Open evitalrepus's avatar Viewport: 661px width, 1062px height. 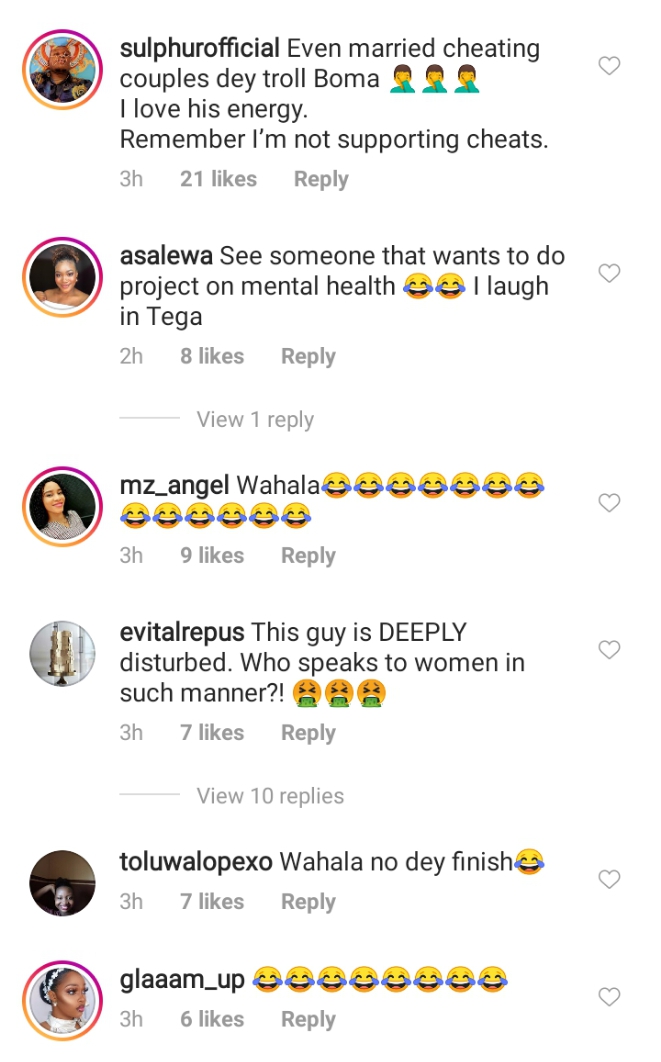(x=63, y=653)
